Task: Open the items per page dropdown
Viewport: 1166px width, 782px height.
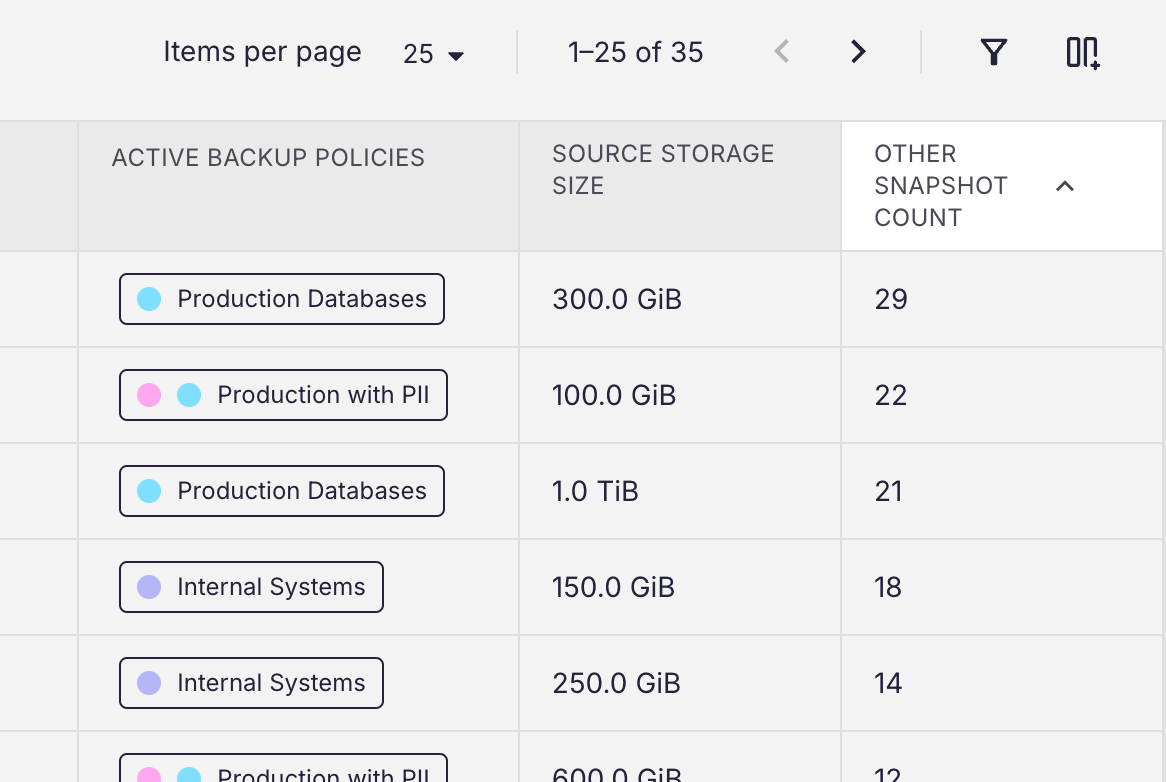Action: 434,53
